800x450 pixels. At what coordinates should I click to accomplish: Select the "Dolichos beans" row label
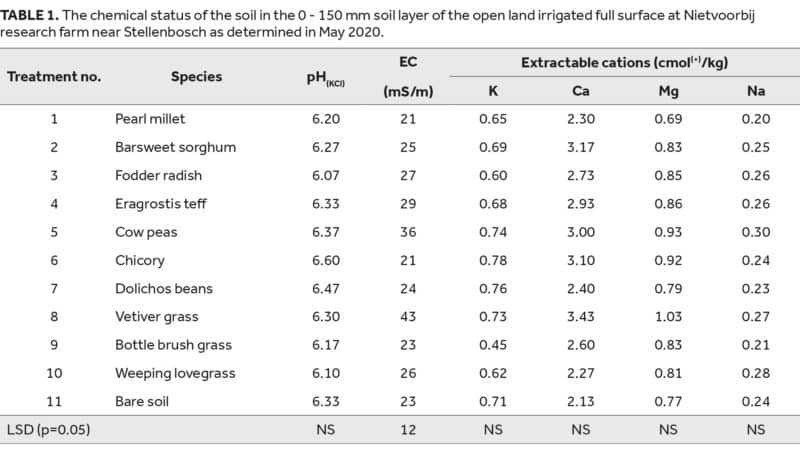(x=164, y=289)
